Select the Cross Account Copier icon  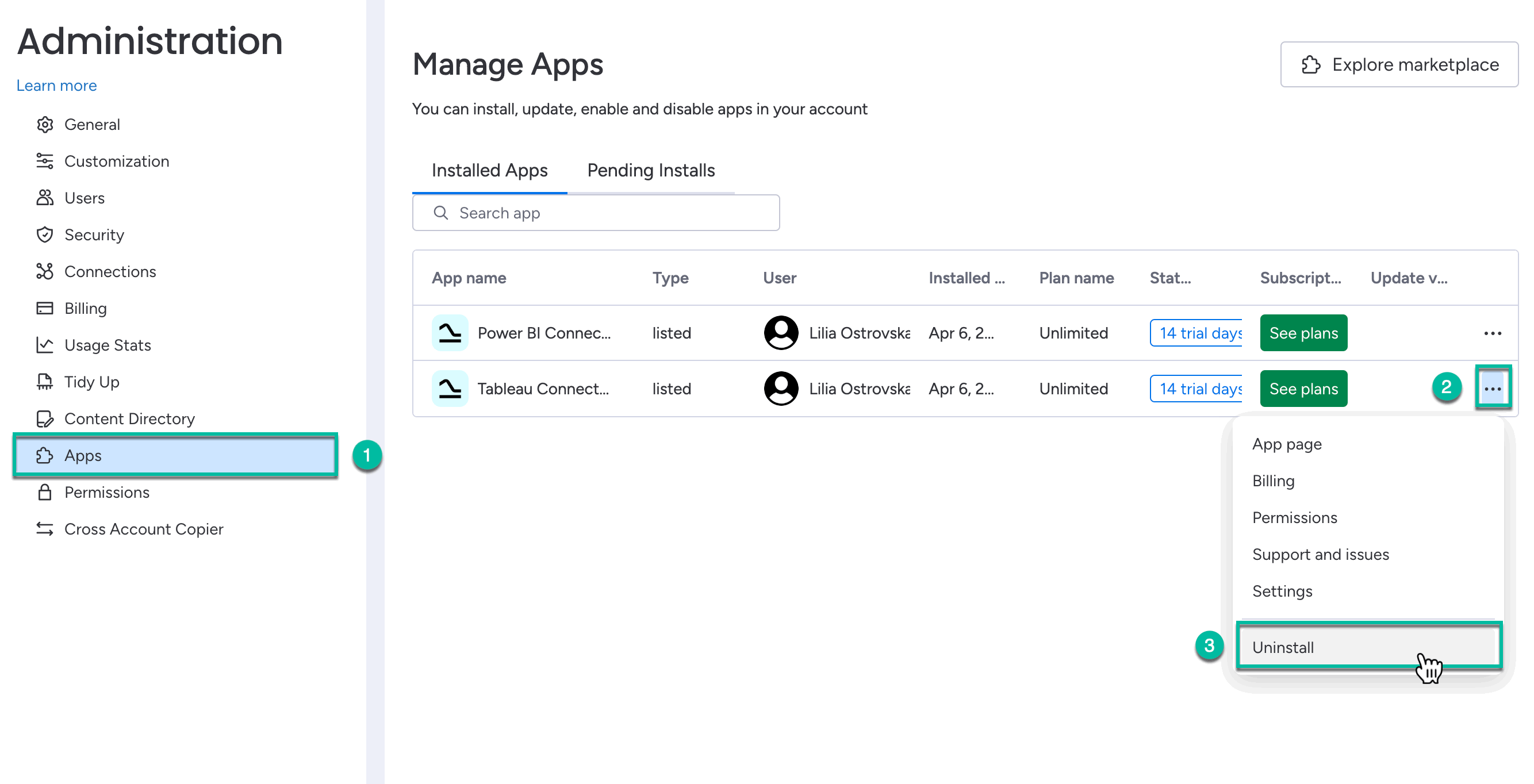click(45, 529)
